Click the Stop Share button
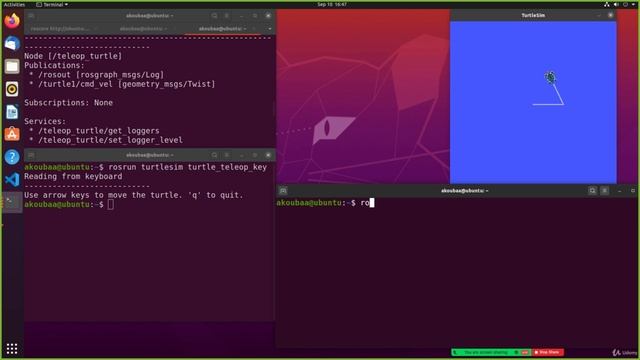 548,352
